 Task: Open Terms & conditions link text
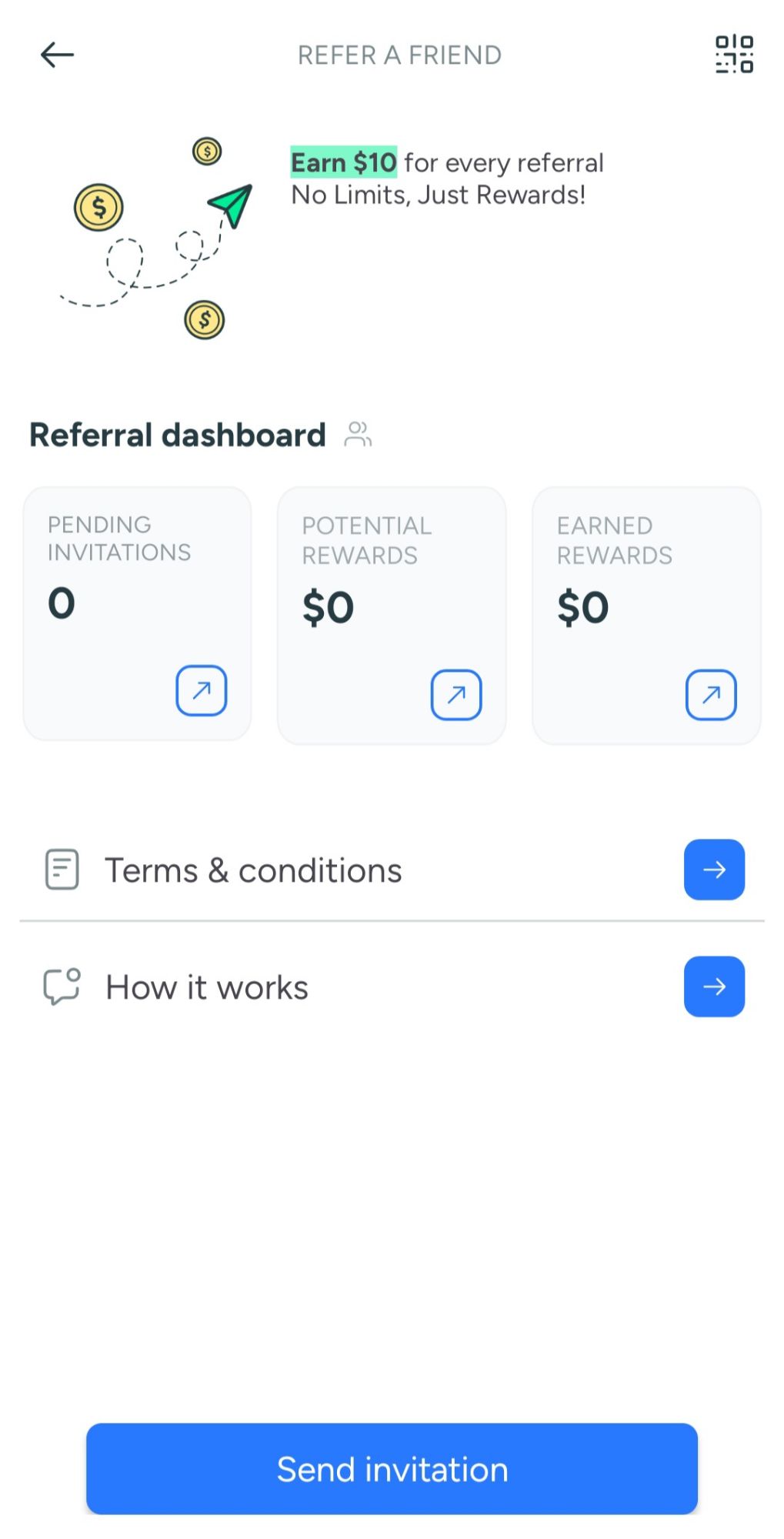click(254, 870)
